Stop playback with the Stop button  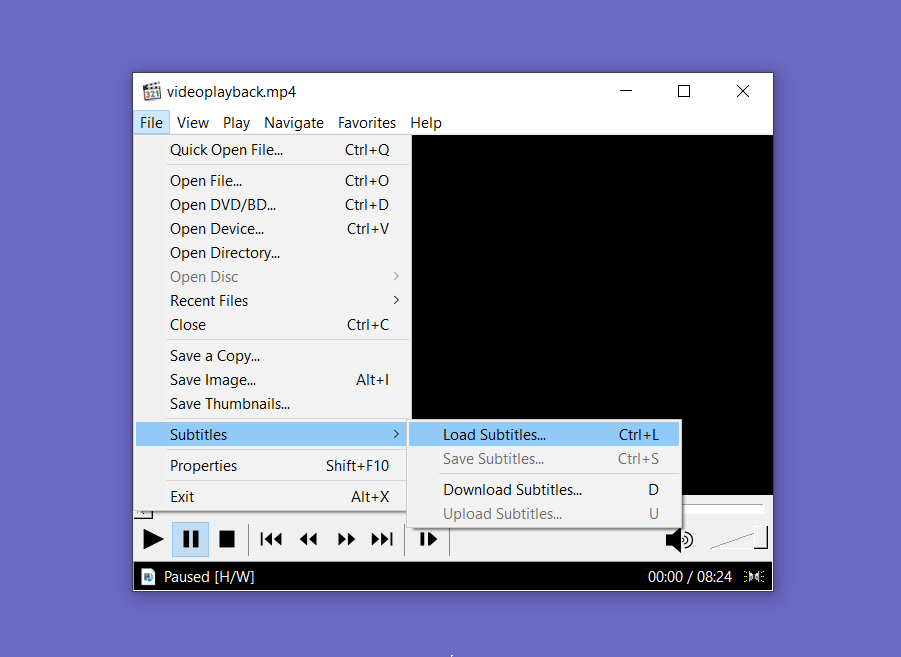click(227, 539)
